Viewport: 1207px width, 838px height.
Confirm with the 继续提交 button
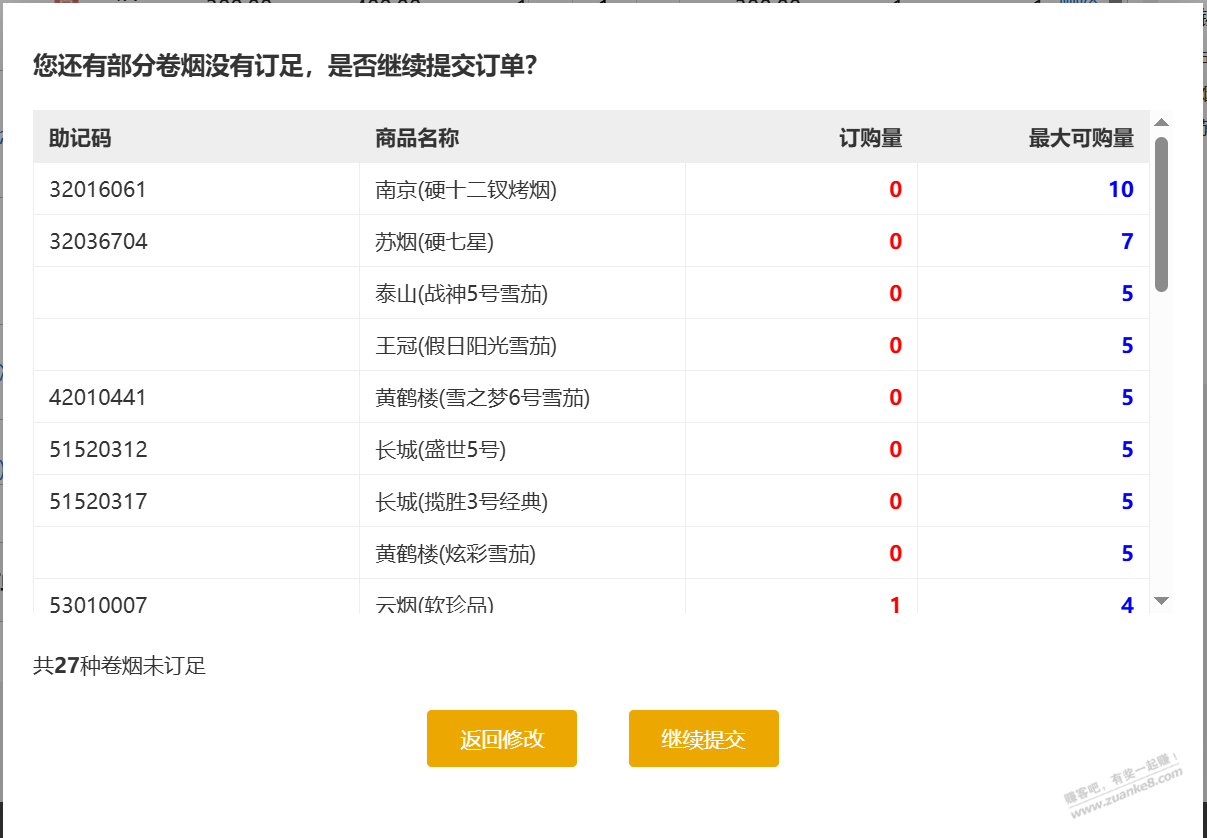[704, 739]
